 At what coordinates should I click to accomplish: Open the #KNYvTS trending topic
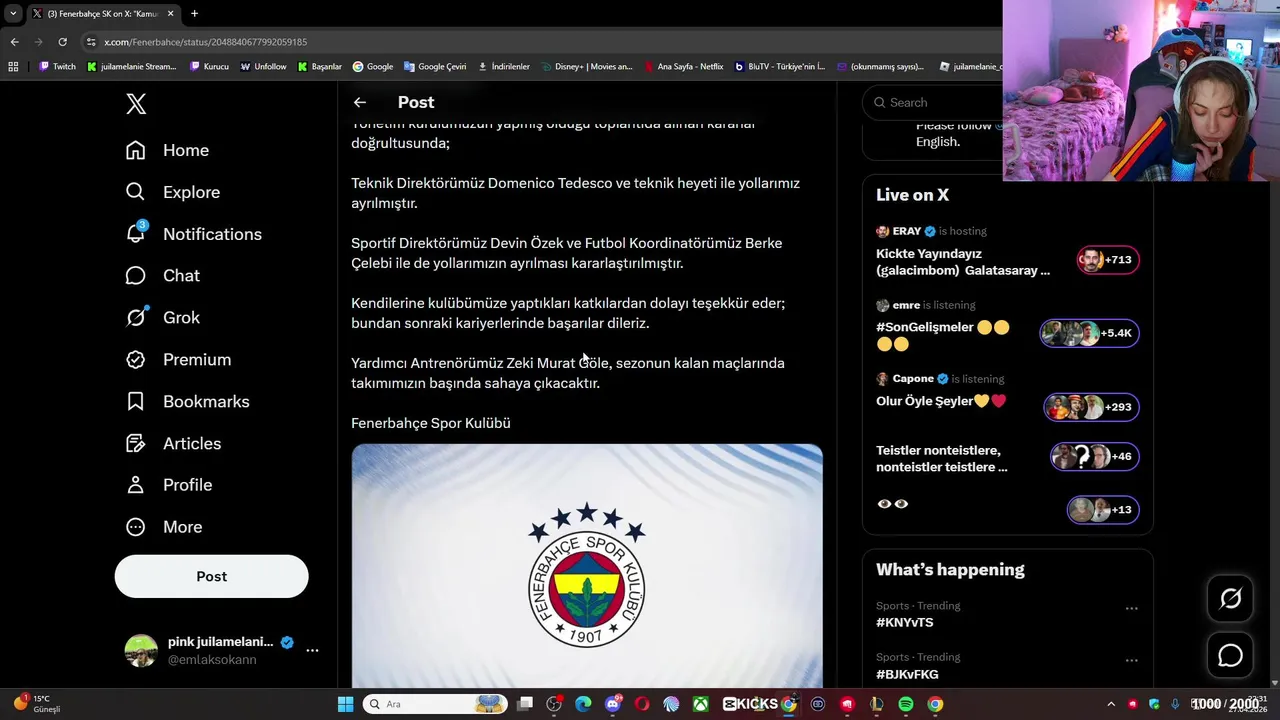(905, 622)
